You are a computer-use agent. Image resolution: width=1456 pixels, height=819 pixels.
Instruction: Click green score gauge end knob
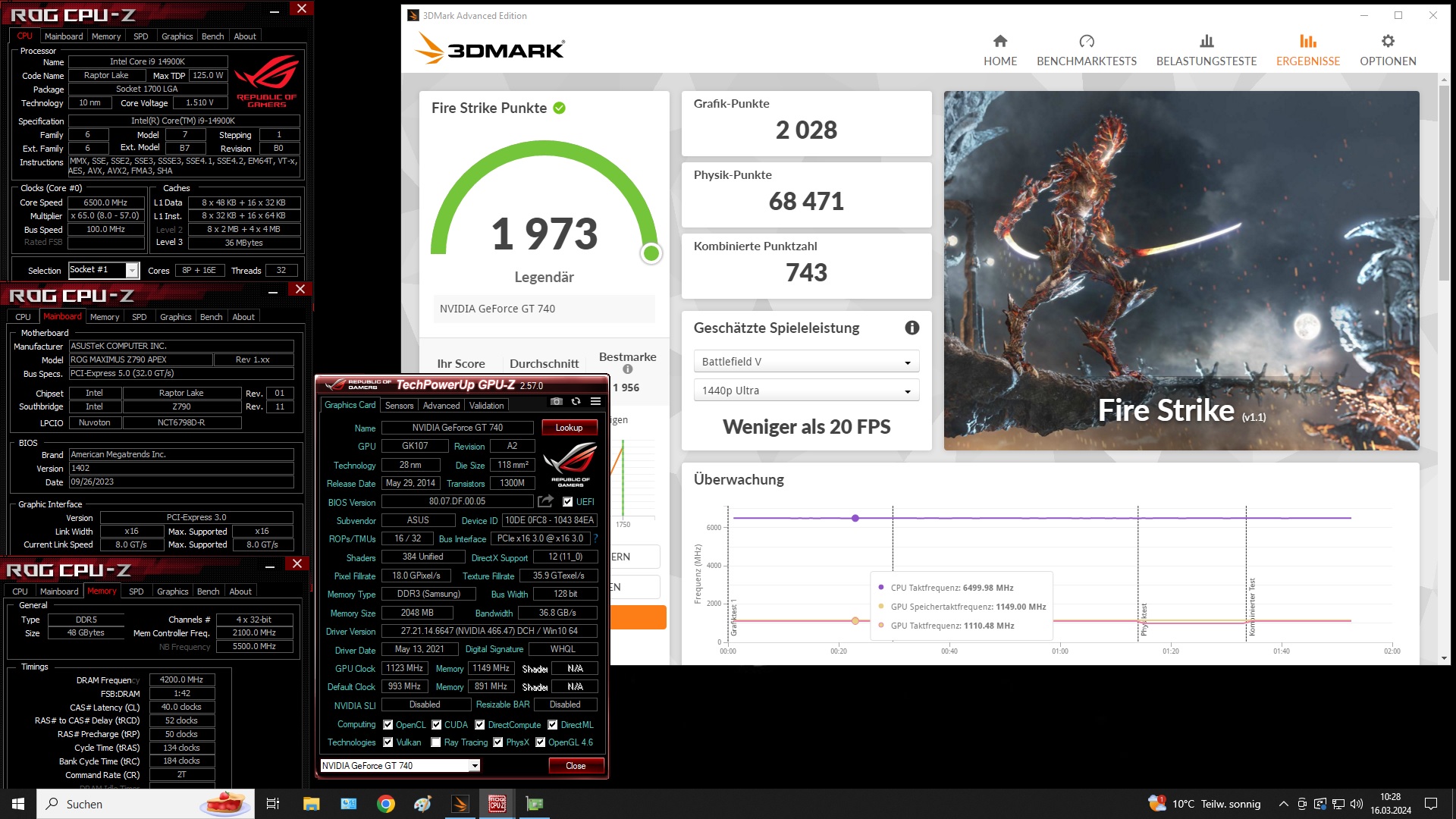(651, 253)
